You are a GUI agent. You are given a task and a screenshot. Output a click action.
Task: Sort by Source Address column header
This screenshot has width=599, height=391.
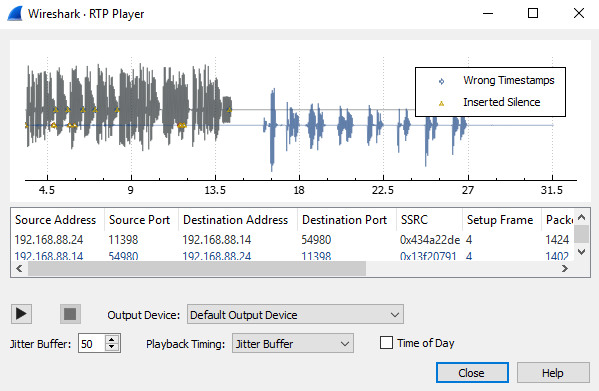click(56, 220)
